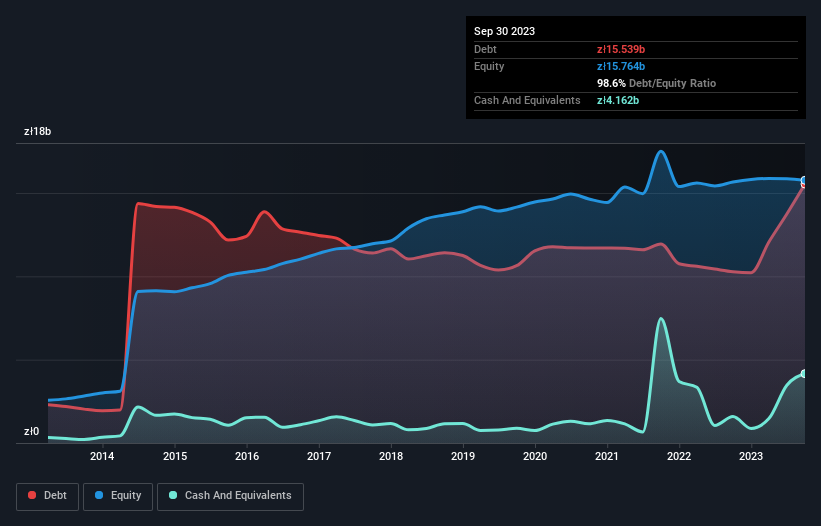821x526 pixels.
Task: Click the 2021 x-axis label
Action: (x=607, y=456)
